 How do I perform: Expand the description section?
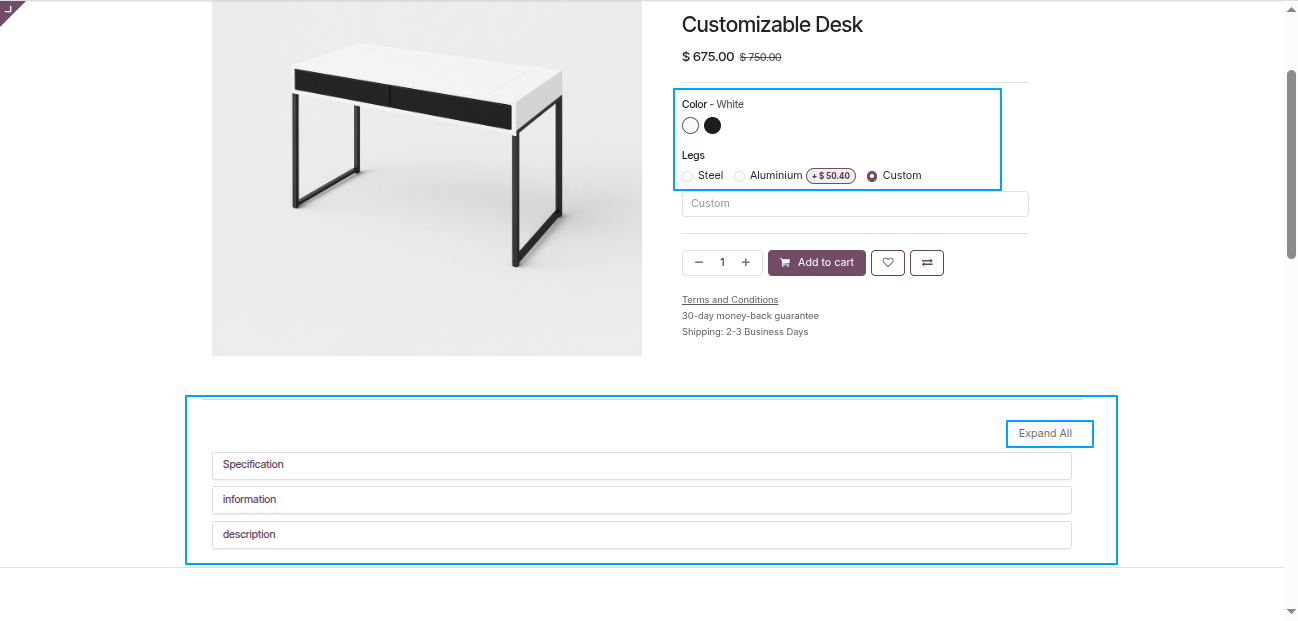[x=641, y=535]
